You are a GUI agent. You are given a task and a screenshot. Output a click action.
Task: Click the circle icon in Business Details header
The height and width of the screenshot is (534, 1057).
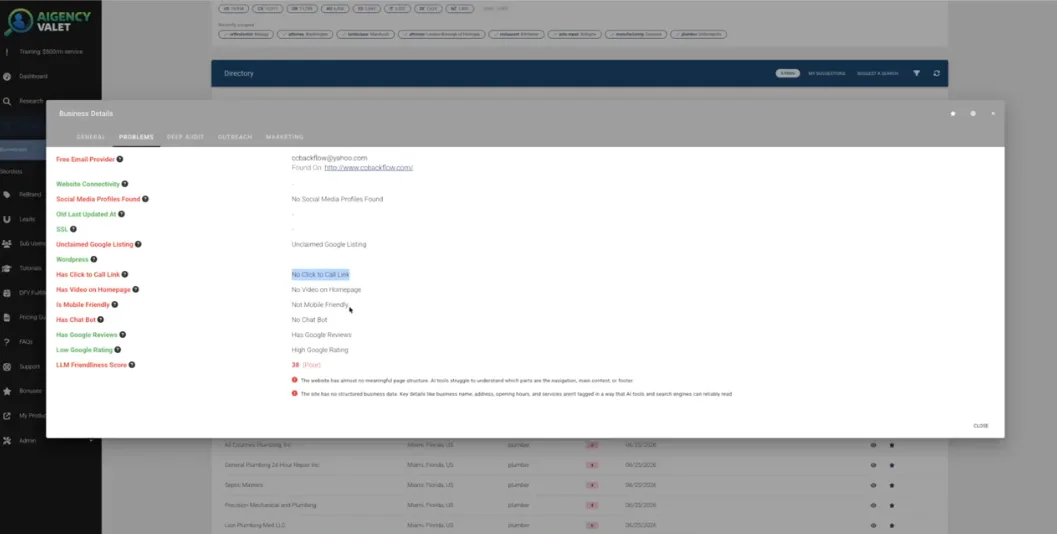[x=973, y=113]
